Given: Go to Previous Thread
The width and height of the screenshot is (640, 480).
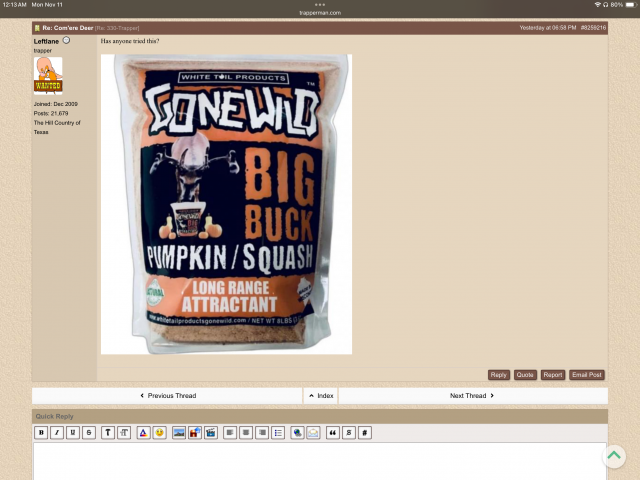Looking at the screenshot, I should point(167,396).
